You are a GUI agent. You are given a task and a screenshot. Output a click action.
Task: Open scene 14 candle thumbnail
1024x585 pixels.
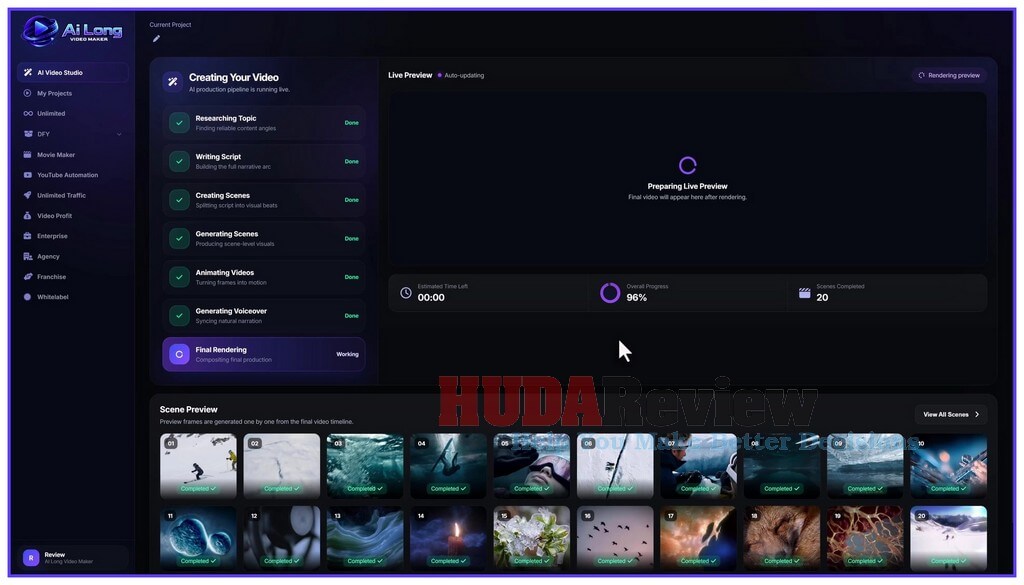click(449, 538)
